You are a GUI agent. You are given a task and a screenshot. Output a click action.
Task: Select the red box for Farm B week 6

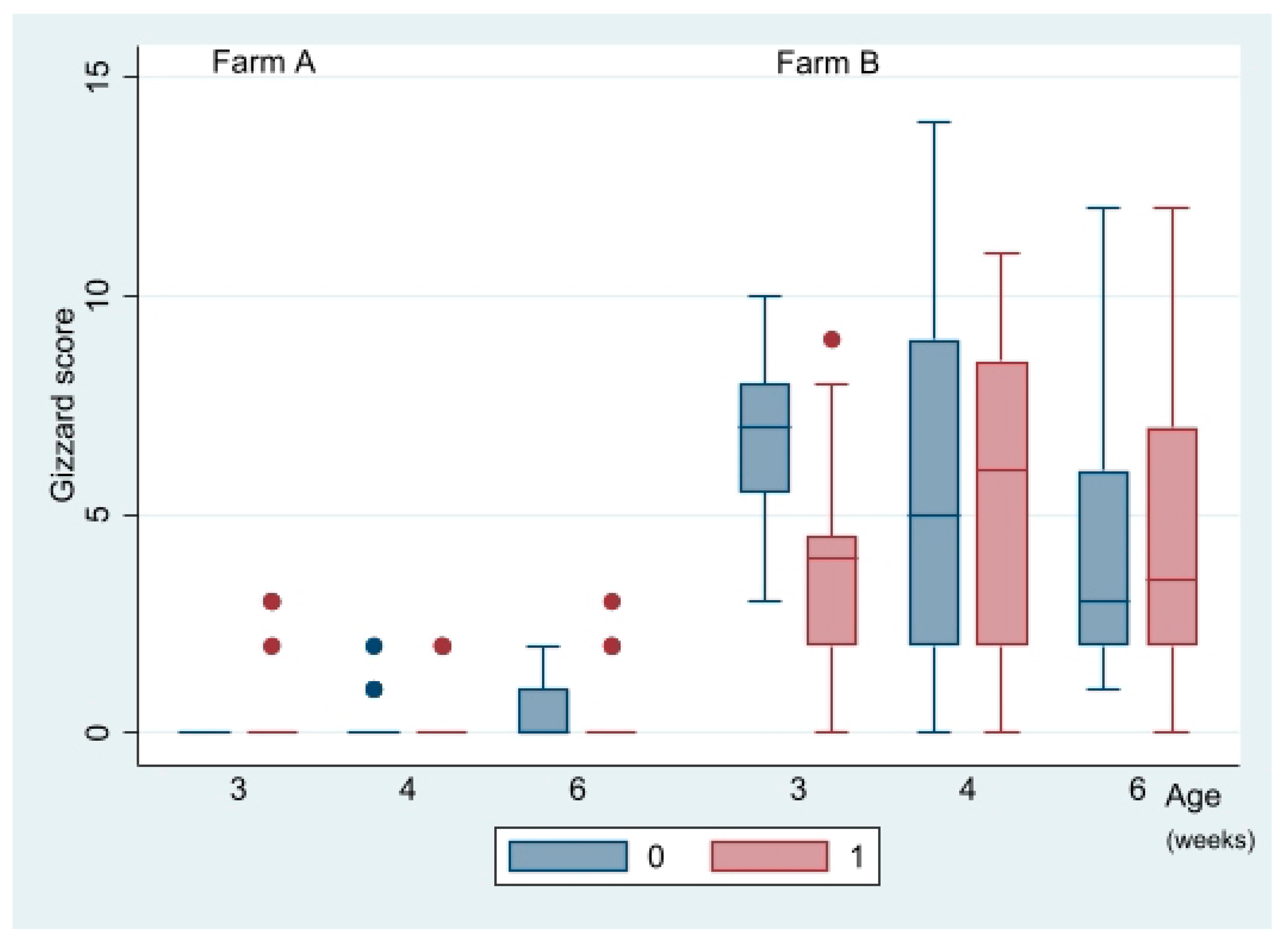[x=1172, y=536]
